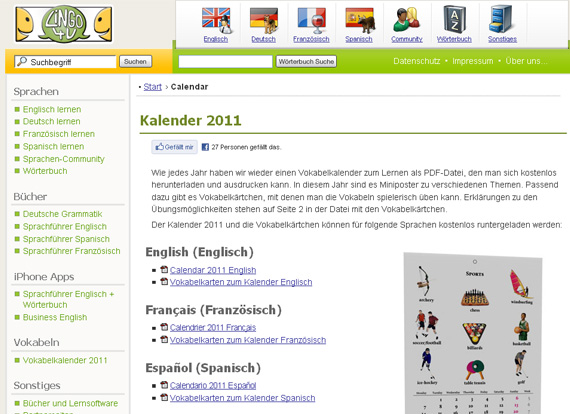The height and width of the screenshot is (414, 570).
Task: Open Spanisch lernen in the sidebar
Action: [53, 146]
